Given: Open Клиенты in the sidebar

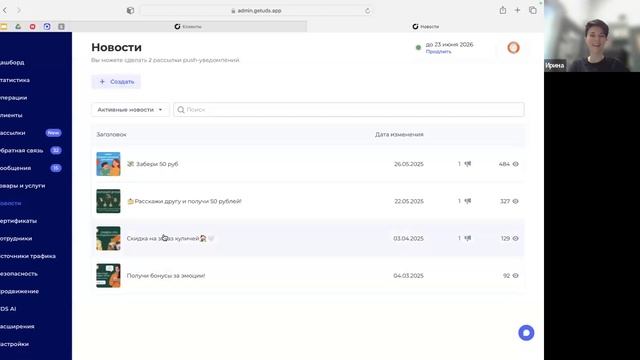Looking at the screenshot, I should coord(11,115).
